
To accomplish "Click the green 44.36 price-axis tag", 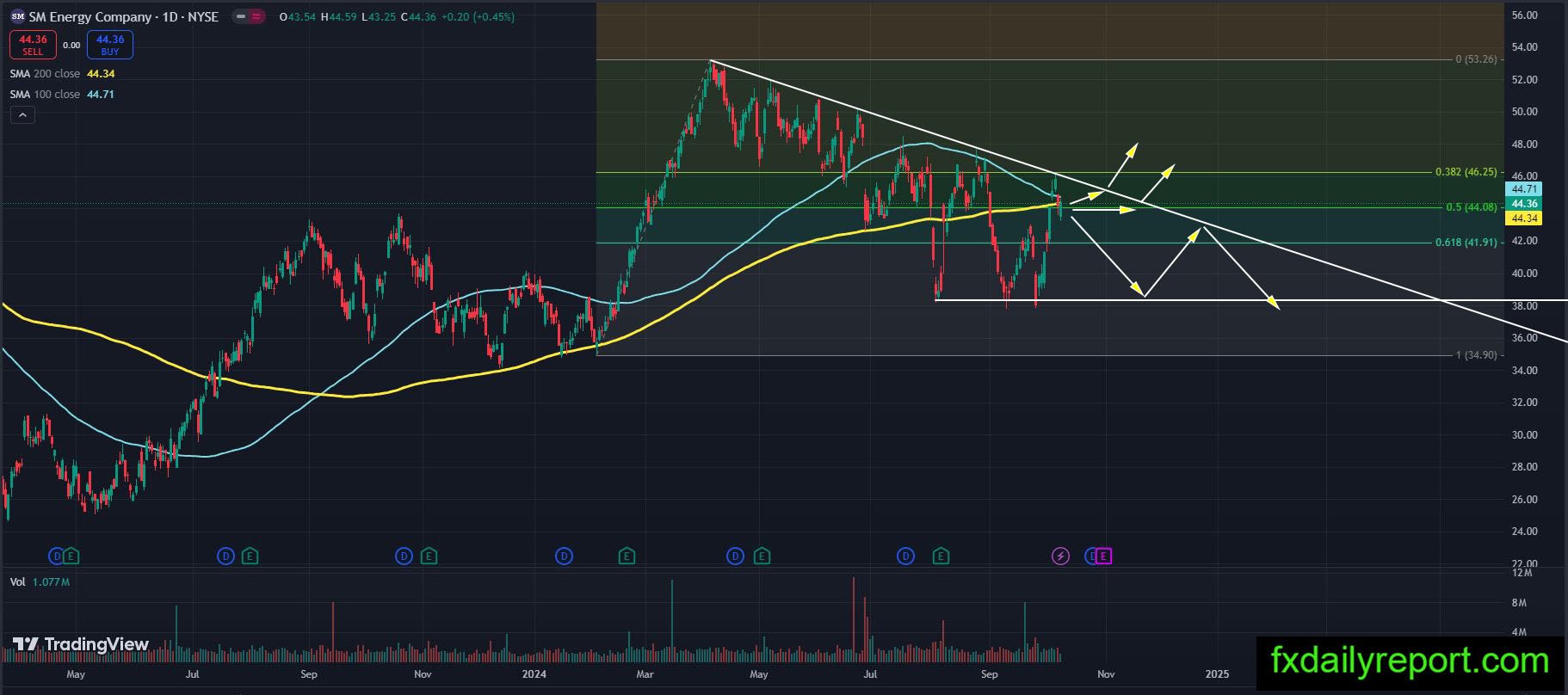I will 1523,204.
